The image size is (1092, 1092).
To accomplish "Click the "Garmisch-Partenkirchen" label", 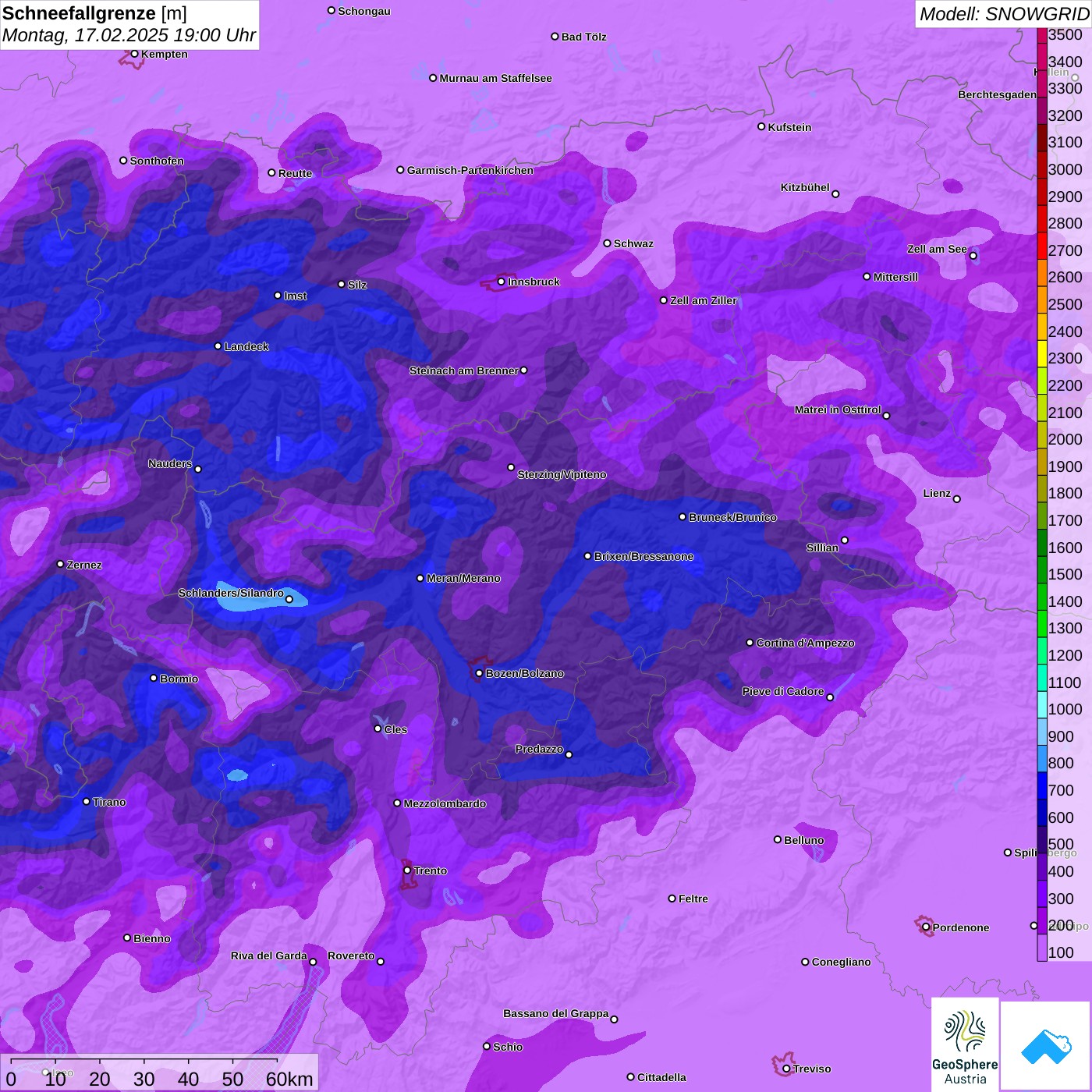I will click(x=470, y=170).
